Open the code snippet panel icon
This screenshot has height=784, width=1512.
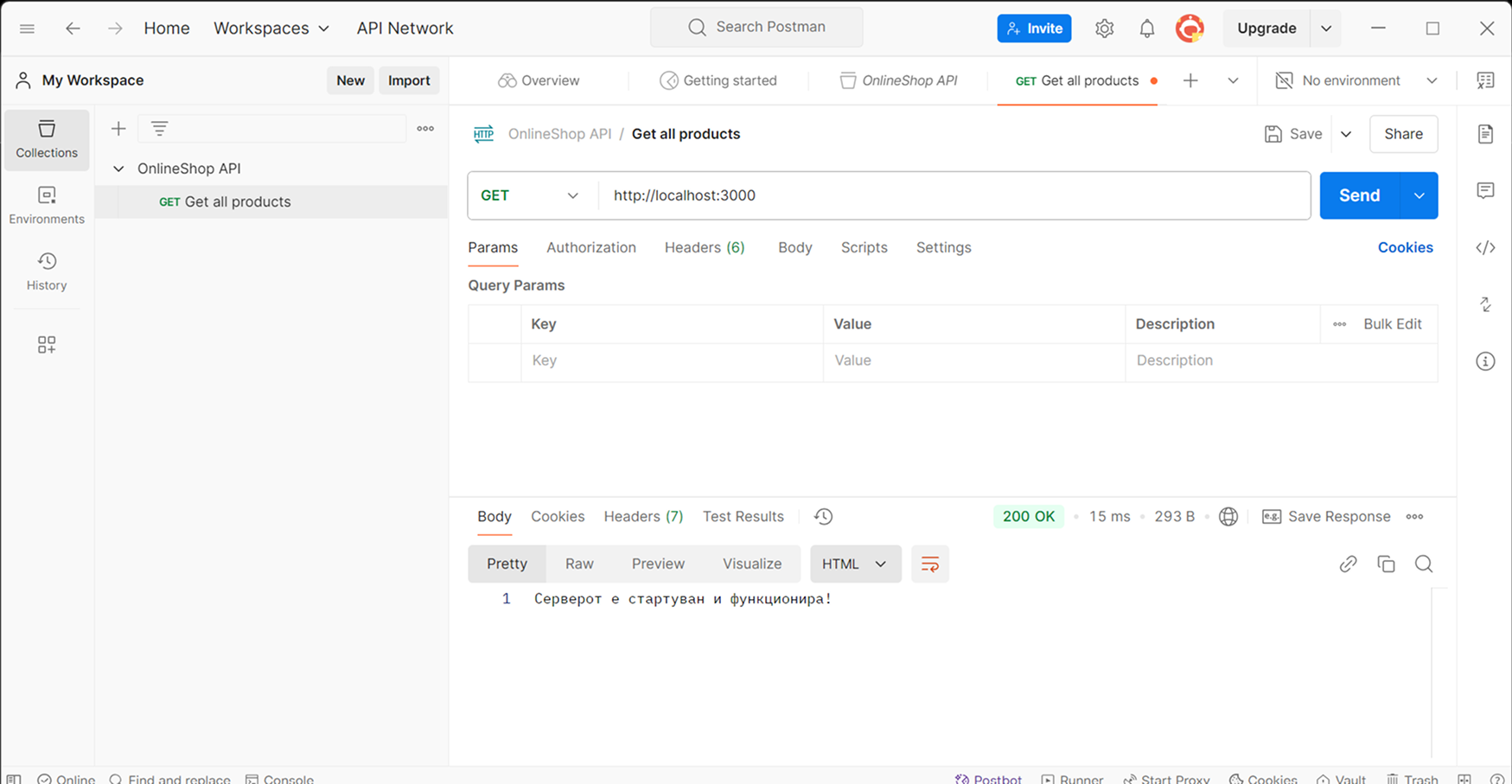pos(1484,248)
